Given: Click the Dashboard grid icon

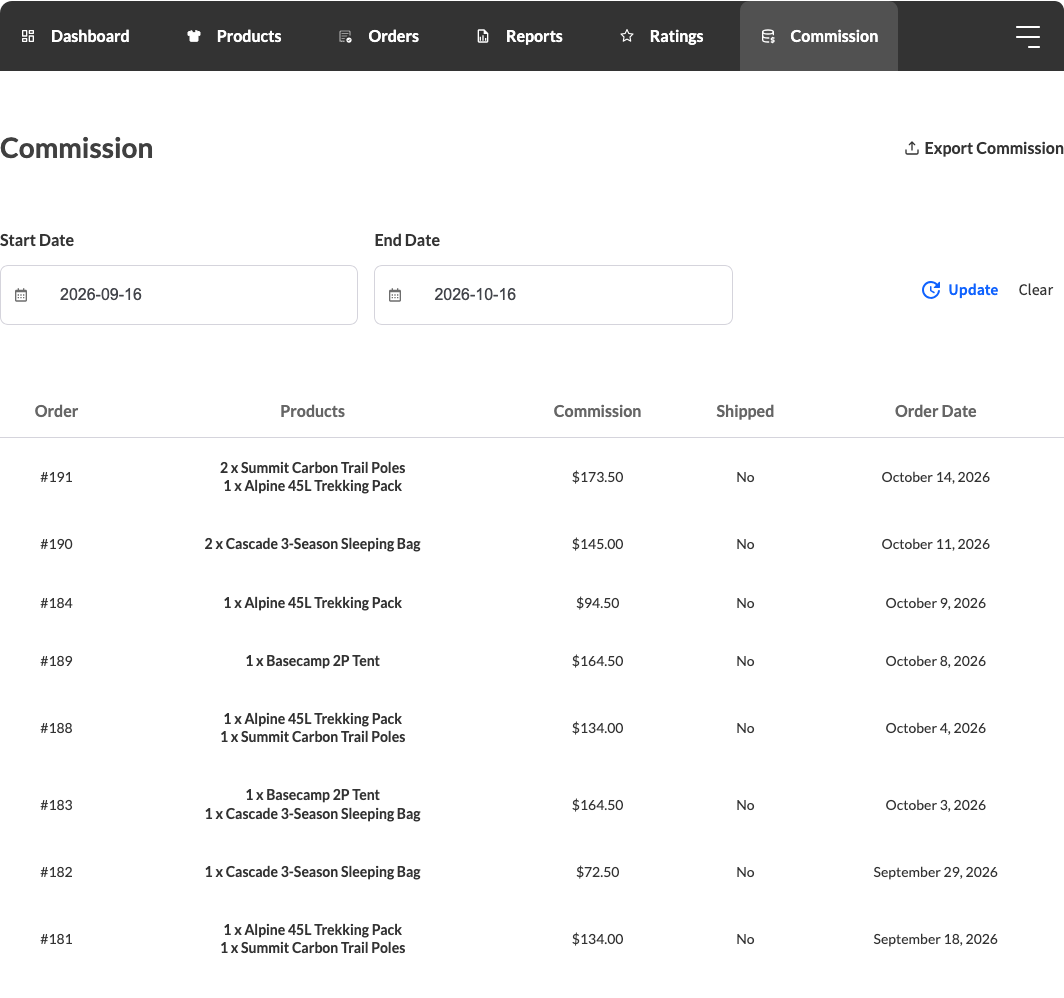Looking at the screenshot, I should coord(28,36).
